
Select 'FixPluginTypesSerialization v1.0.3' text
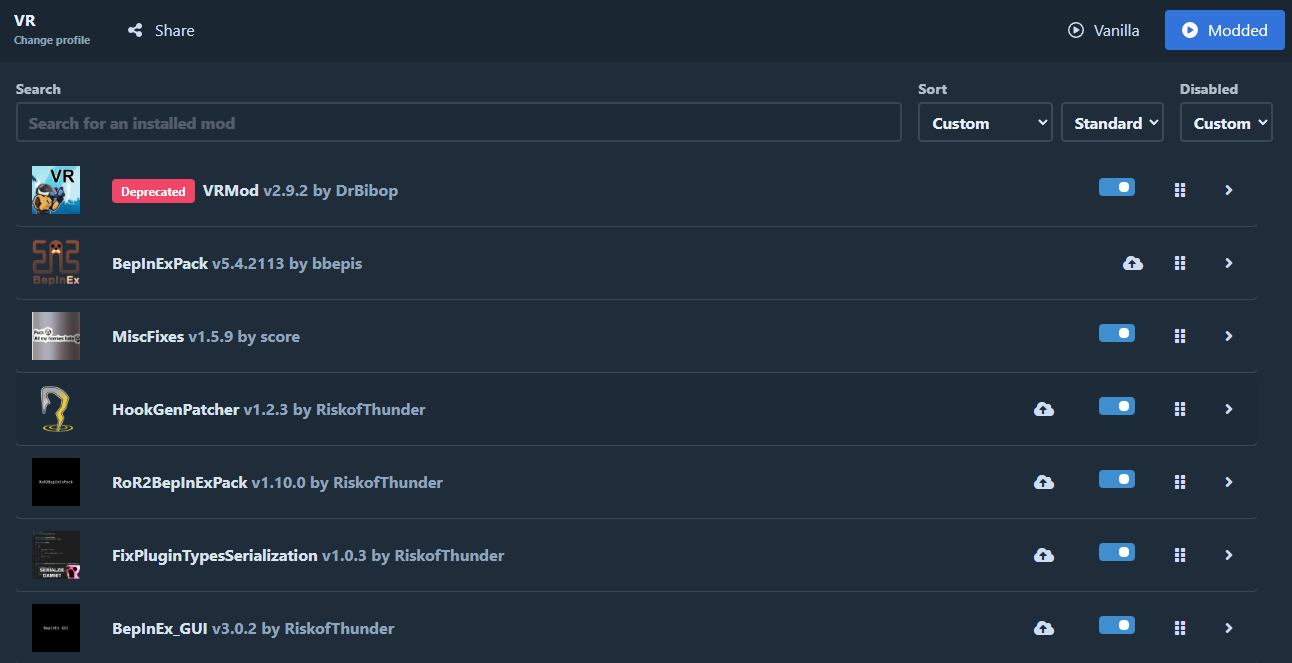click(239, 555)
